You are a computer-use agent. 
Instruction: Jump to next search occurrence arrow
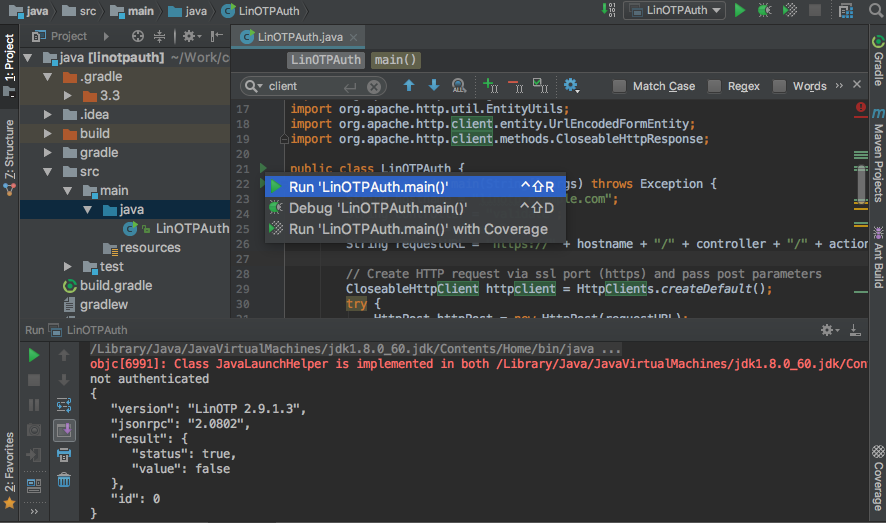[x=434, y=86]
